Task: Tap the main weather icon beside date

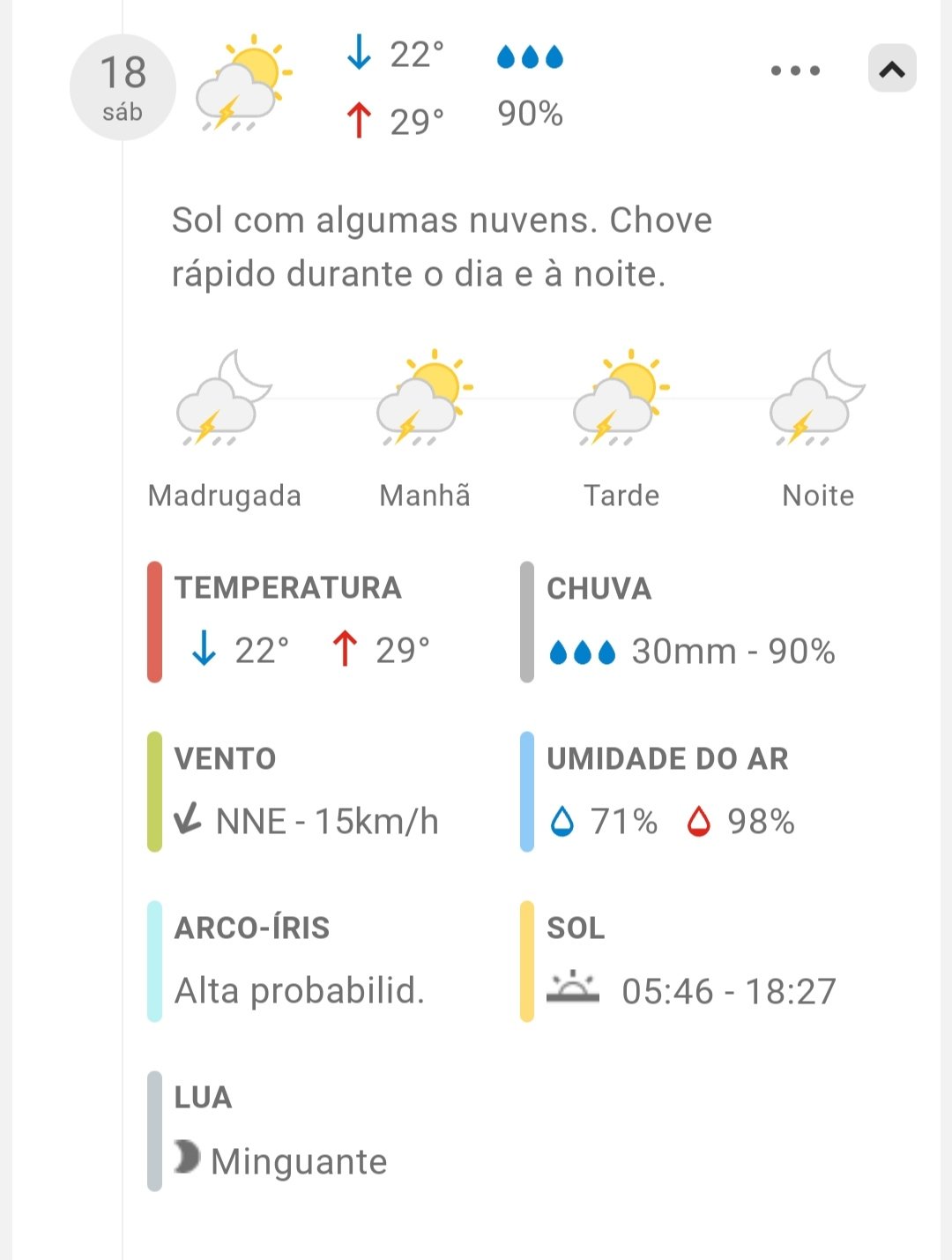Action: [x=243, y=85]
